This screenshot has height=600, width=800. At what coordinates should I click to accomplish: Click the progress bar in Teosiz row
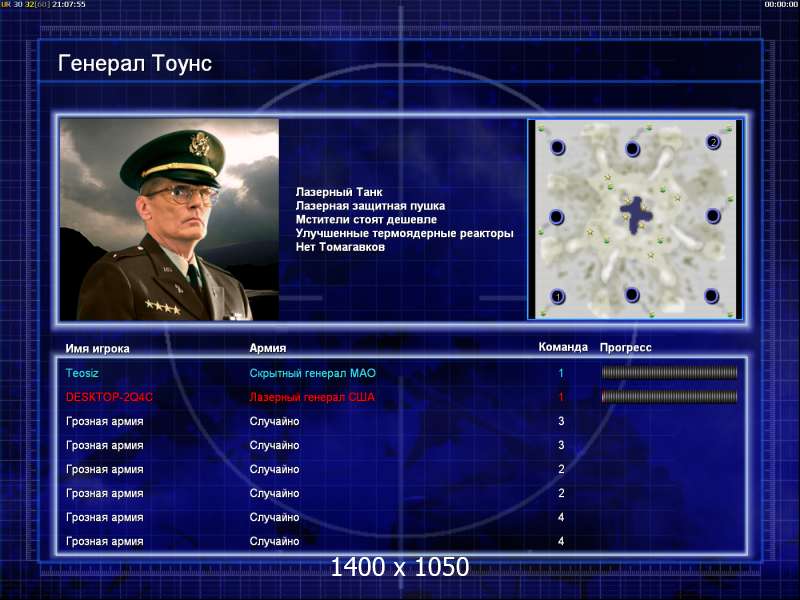(x=669, y=373)
